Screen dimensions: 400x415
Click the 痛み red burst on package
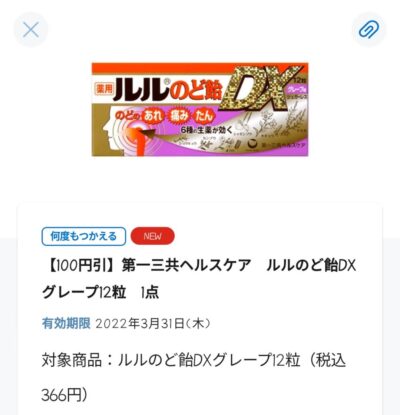click(179, 116)
